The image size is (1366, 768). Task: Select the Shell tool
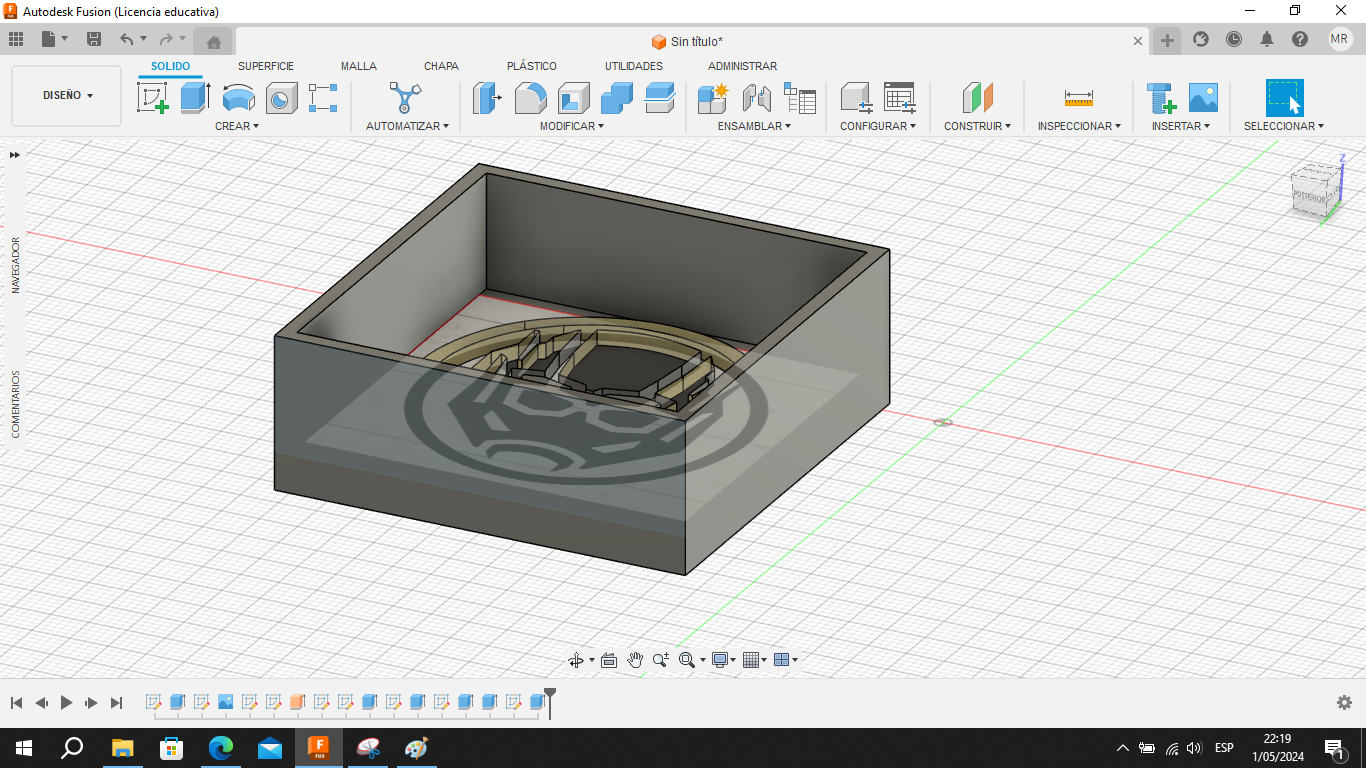pos(573,98)
